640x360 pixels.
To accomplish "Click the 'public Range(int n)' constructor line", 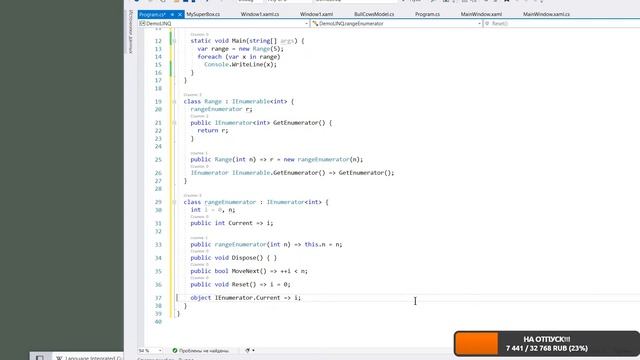I will 276,160.
